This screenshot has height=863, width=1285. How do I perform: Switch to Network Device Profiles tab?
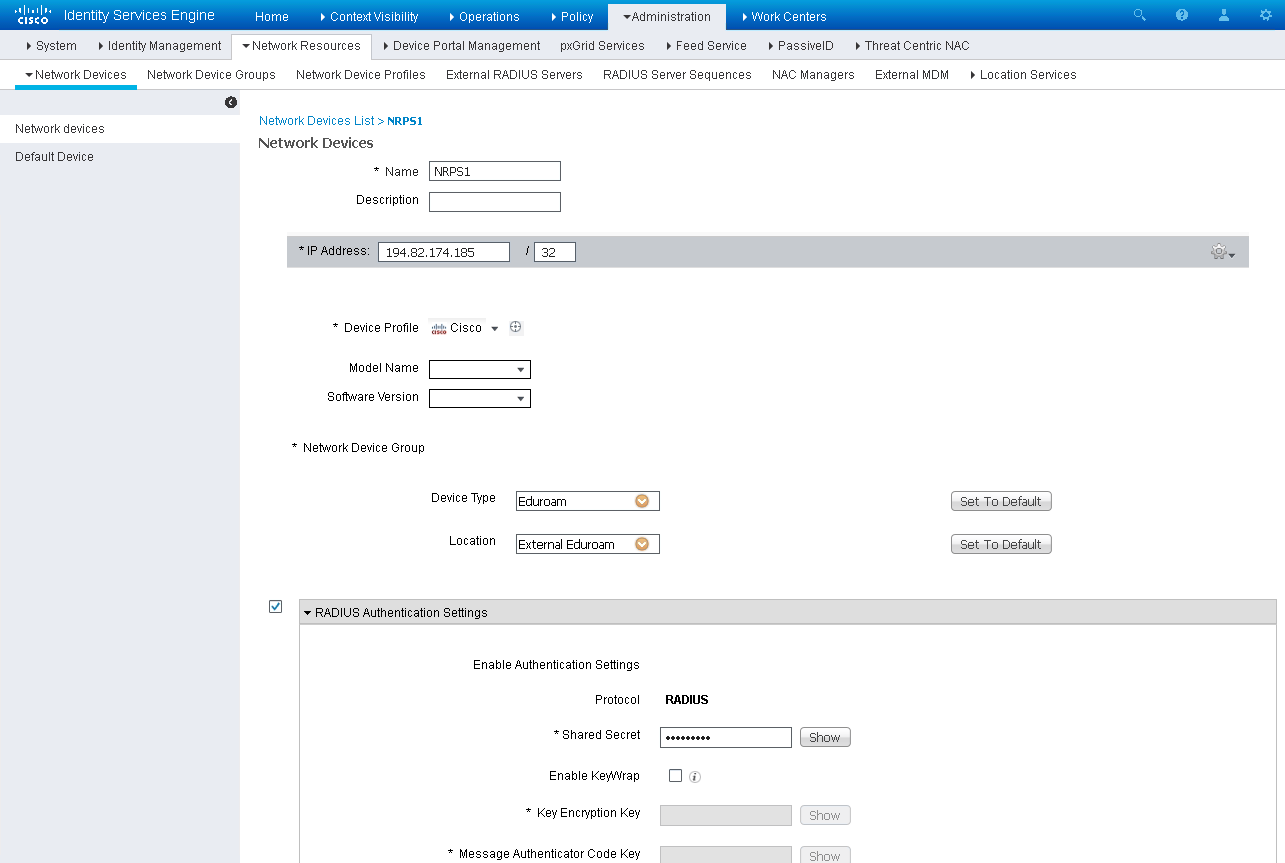click(361, 75)
